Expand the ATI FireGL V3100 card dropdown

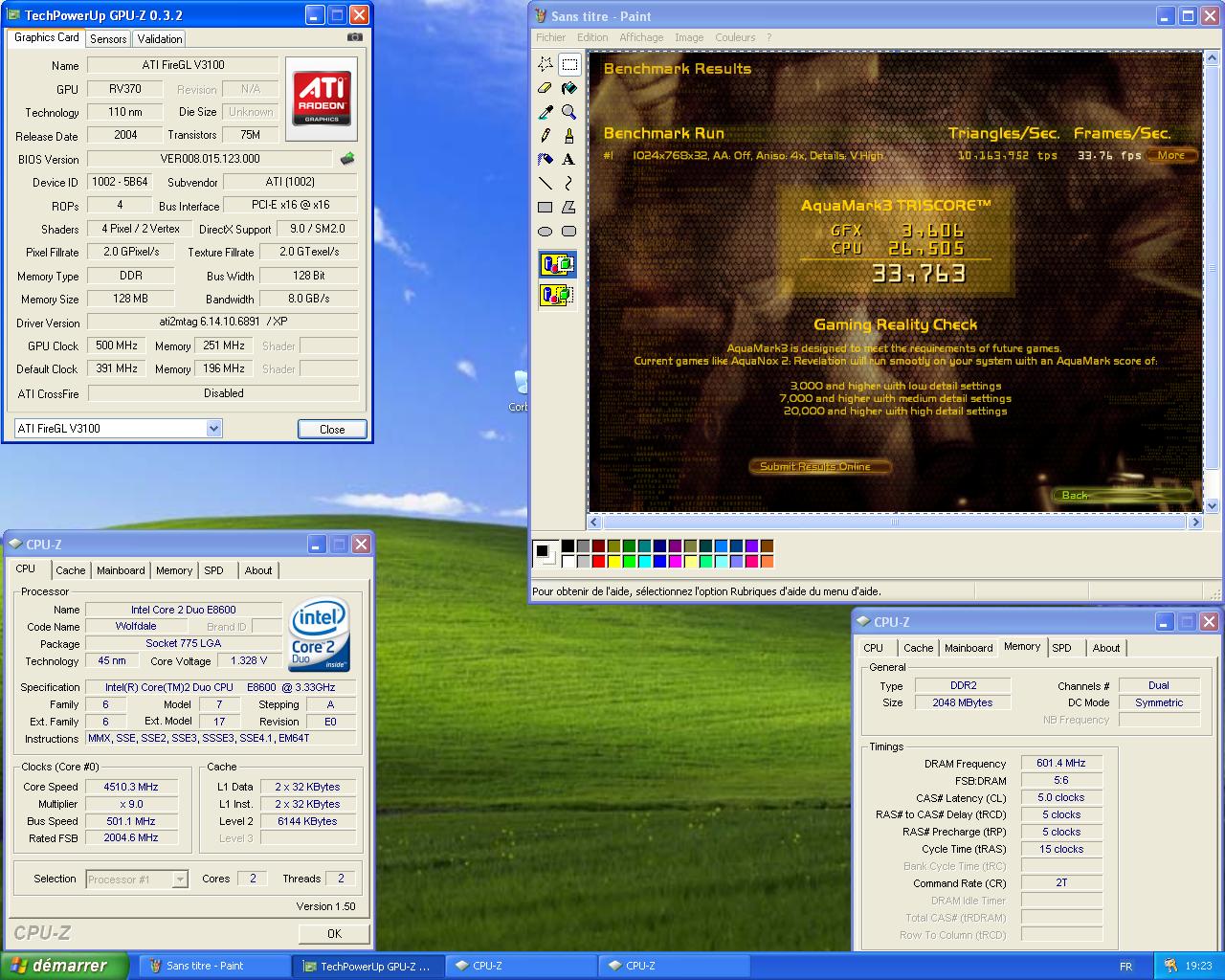(x=213, y=429)
